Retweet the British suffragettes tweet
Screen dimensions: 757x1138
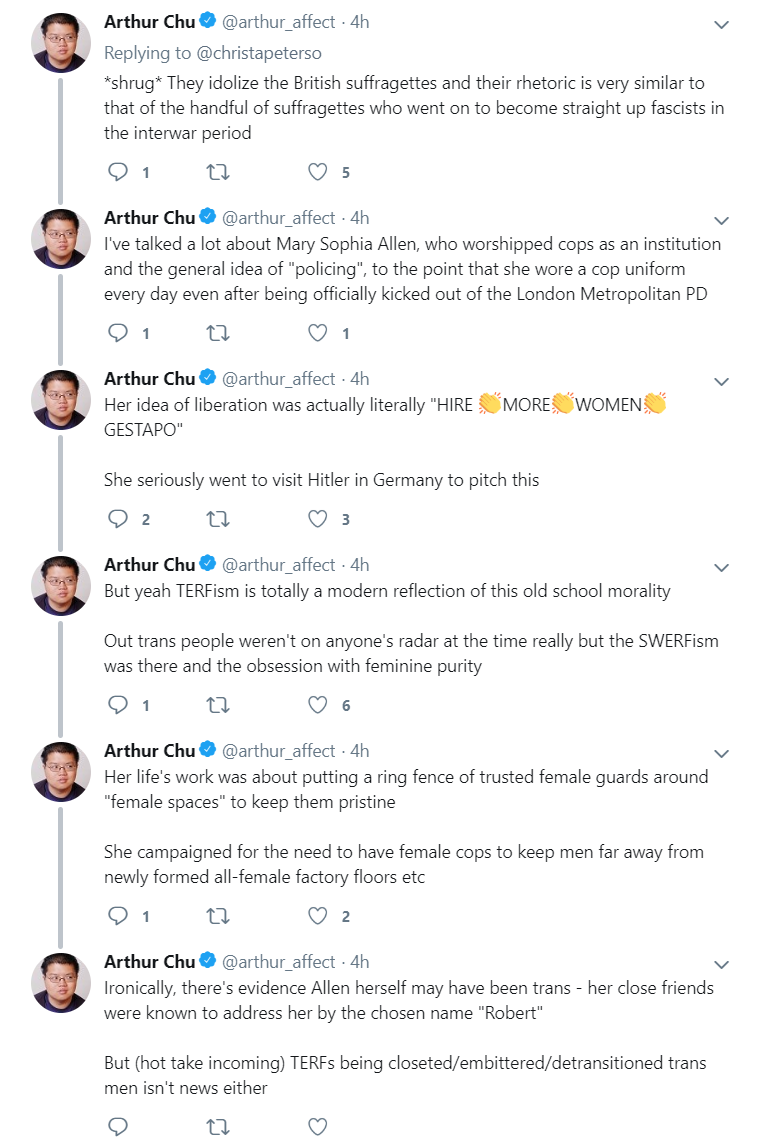218,172
